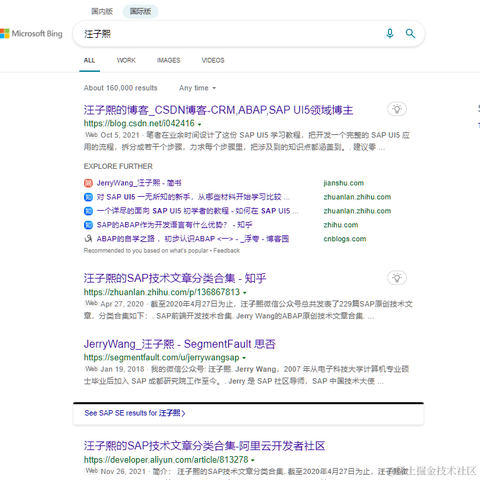
Task: Click the https://zhuanlan.zhihu.com/p/136867813 URL
Action: click(x=162, y=292)
